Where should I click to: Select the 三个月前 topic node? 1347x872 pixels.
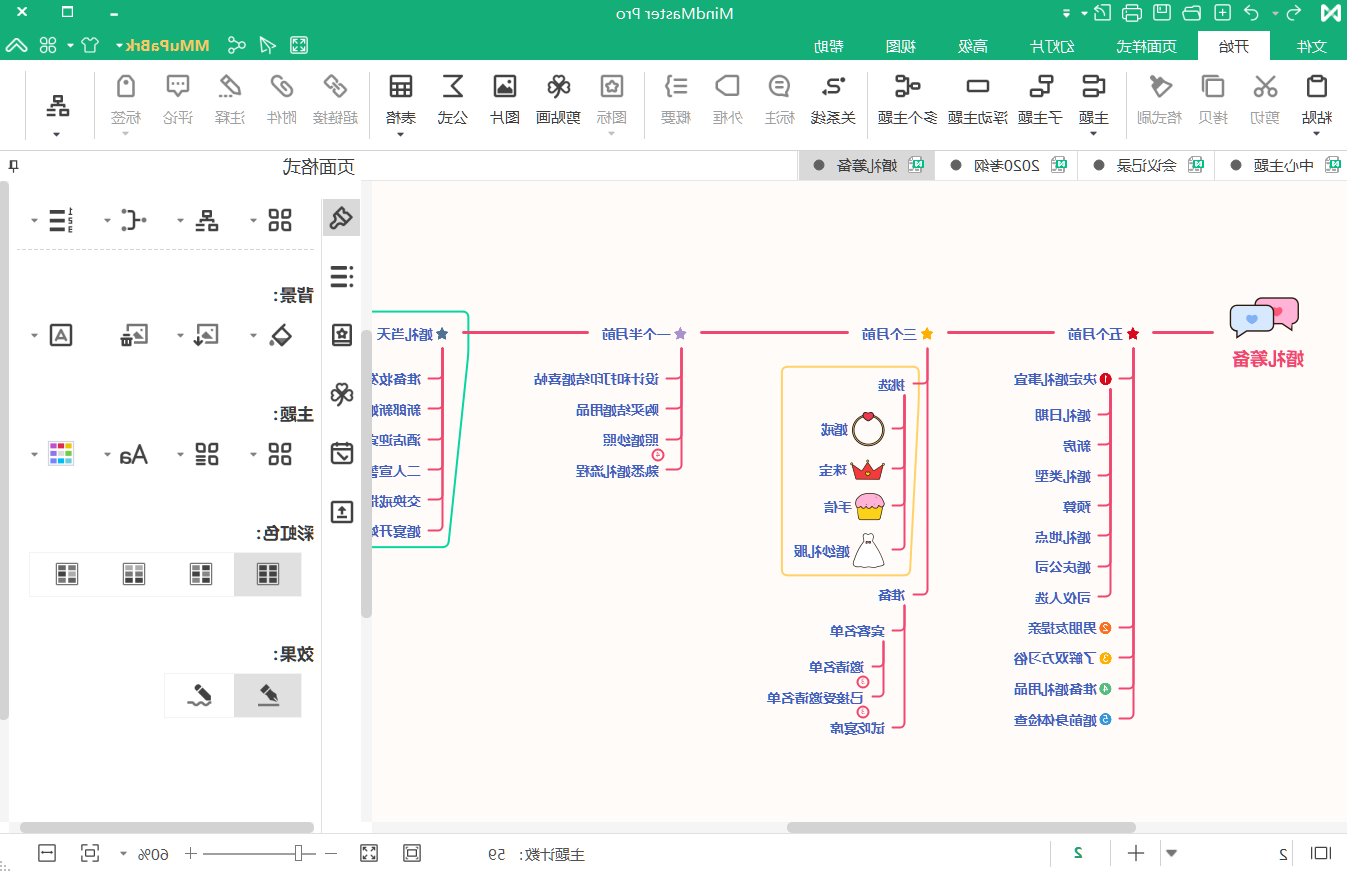(898, 334)
